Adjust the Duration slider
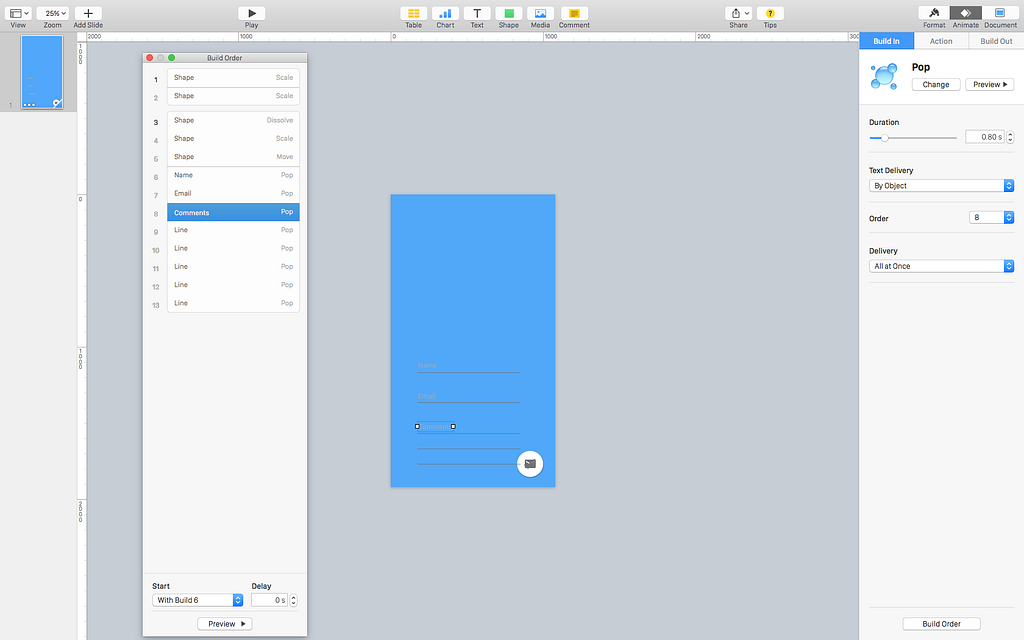The image size is (1024, 640). [884, 138]
